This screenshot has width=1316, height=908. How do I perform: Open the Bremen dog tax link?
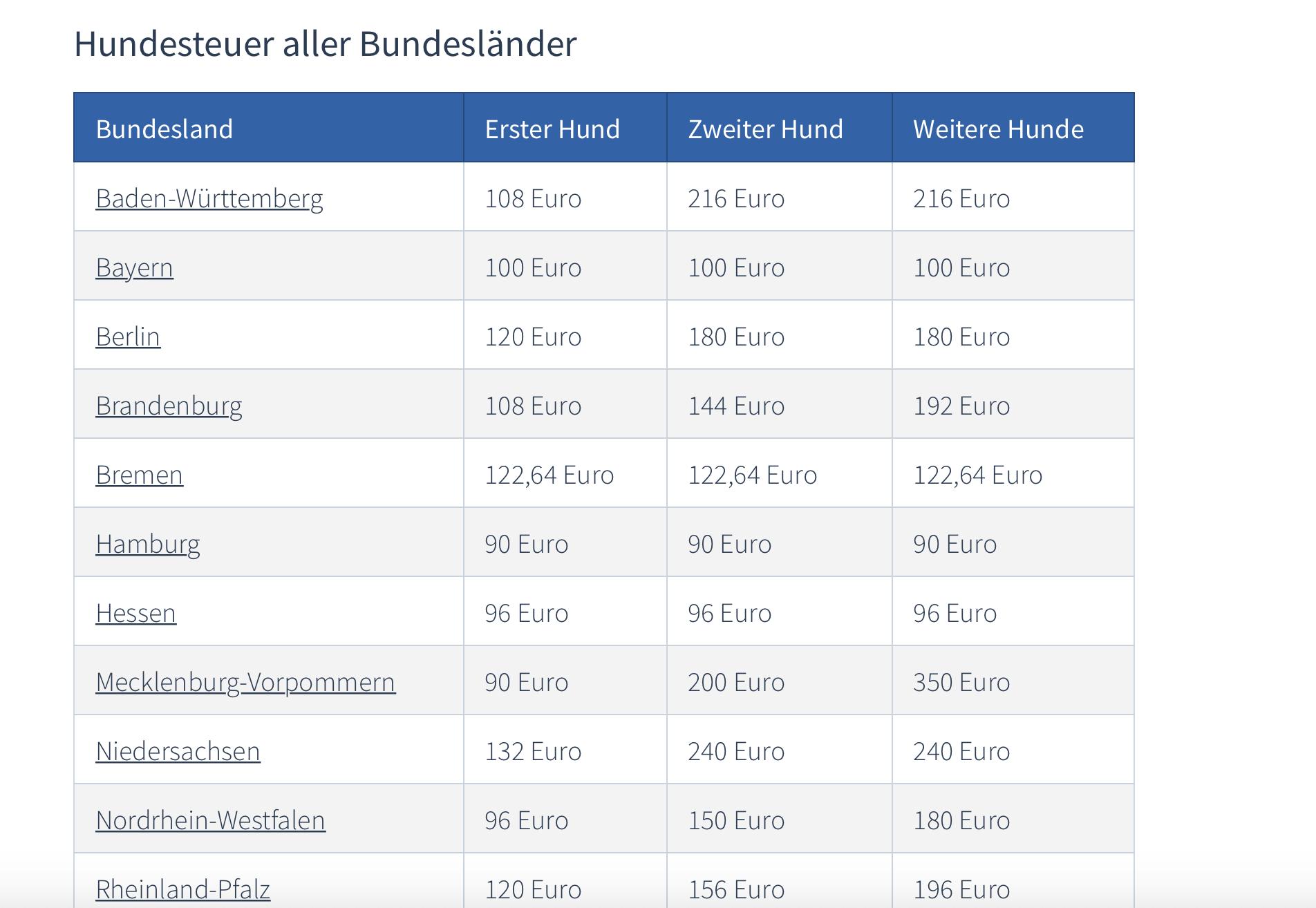(x=139, y=475)
